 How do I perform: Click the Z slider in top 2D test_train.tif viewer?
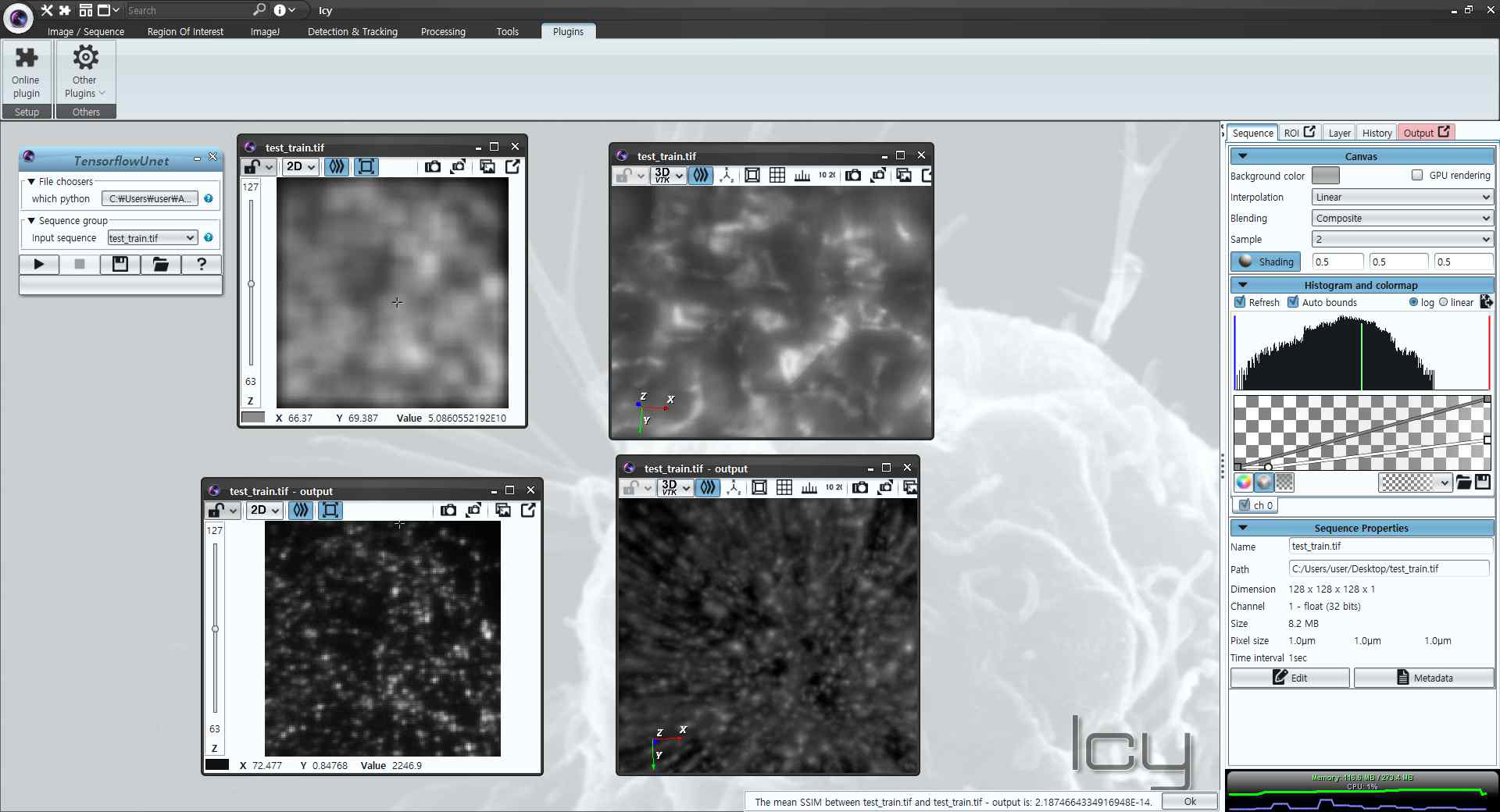pyautogui.click(x=251, y=283)
